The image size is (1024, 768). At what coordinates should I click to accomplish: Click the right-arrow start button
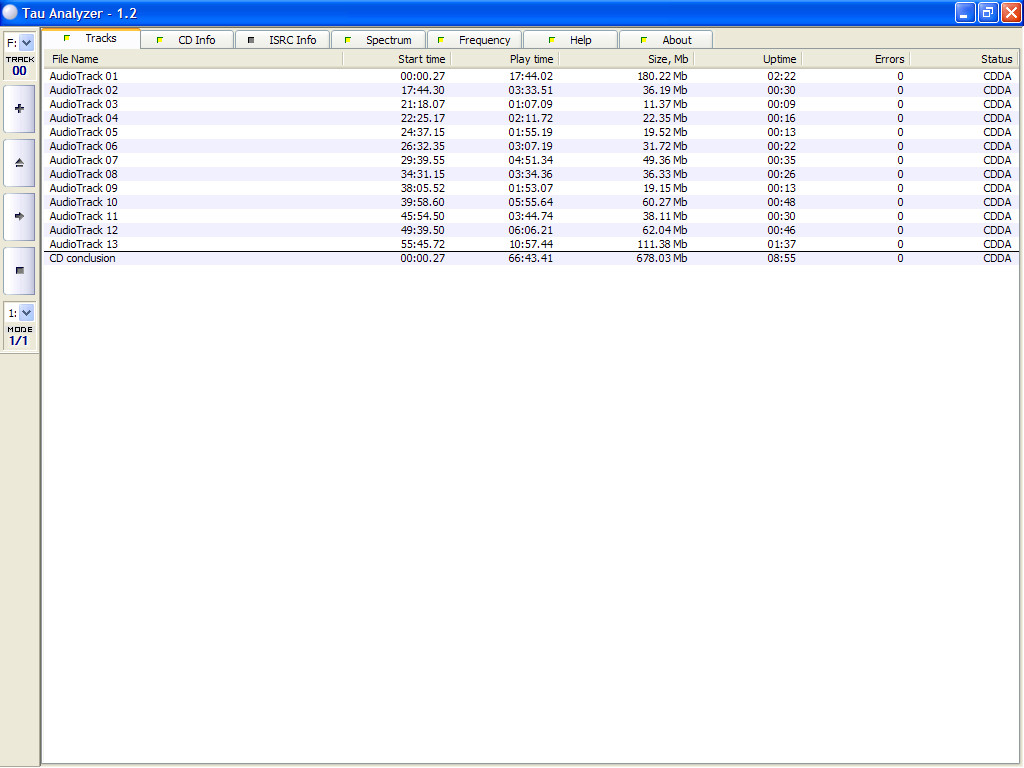coord(19,216)
